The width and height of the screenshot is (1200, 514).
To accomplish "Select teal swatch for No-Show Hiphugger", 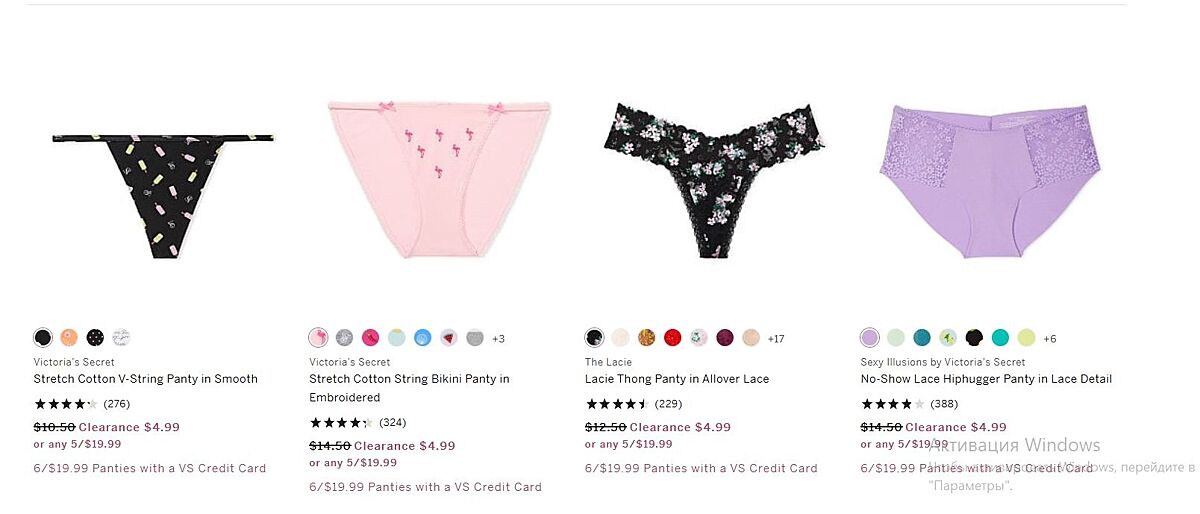I will pyautogui.click(x=922, y=338).
